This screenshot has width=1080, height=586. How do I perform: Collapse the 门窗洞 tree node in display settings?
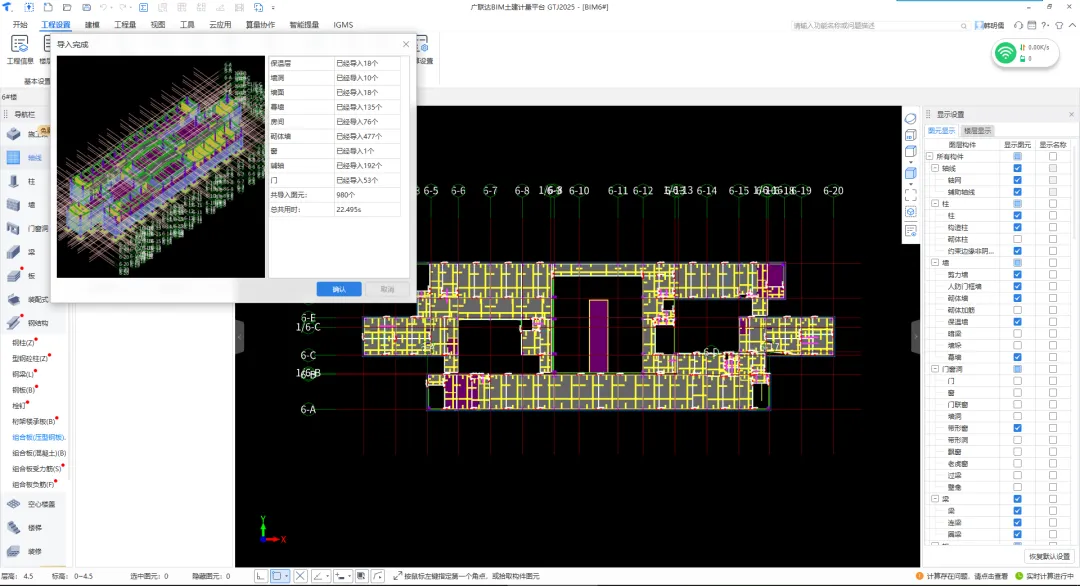935,369
